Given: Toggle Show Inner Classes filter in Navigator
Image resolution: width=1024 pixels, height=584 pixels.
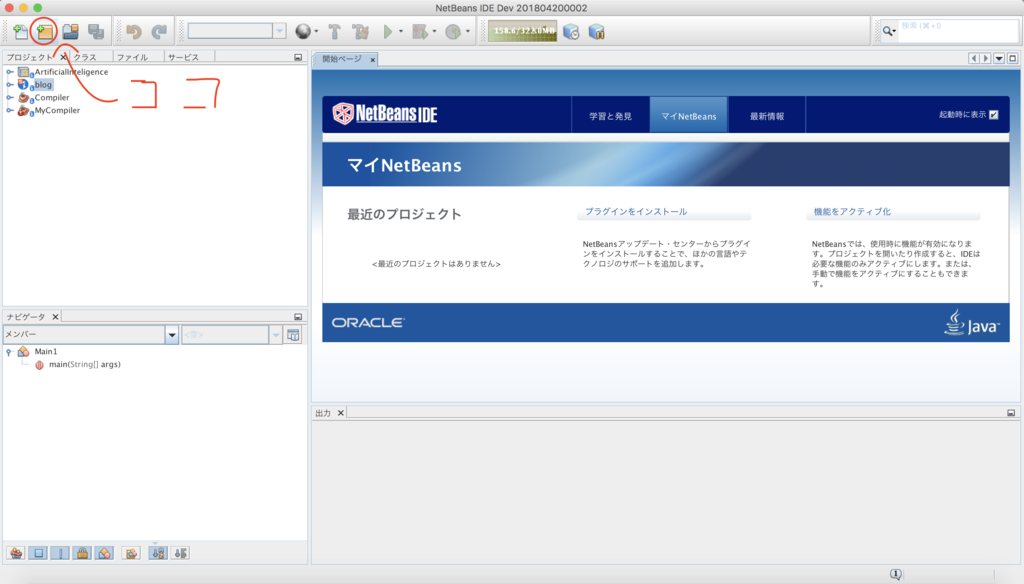Looking at the screenshot, I should [104, 553].
